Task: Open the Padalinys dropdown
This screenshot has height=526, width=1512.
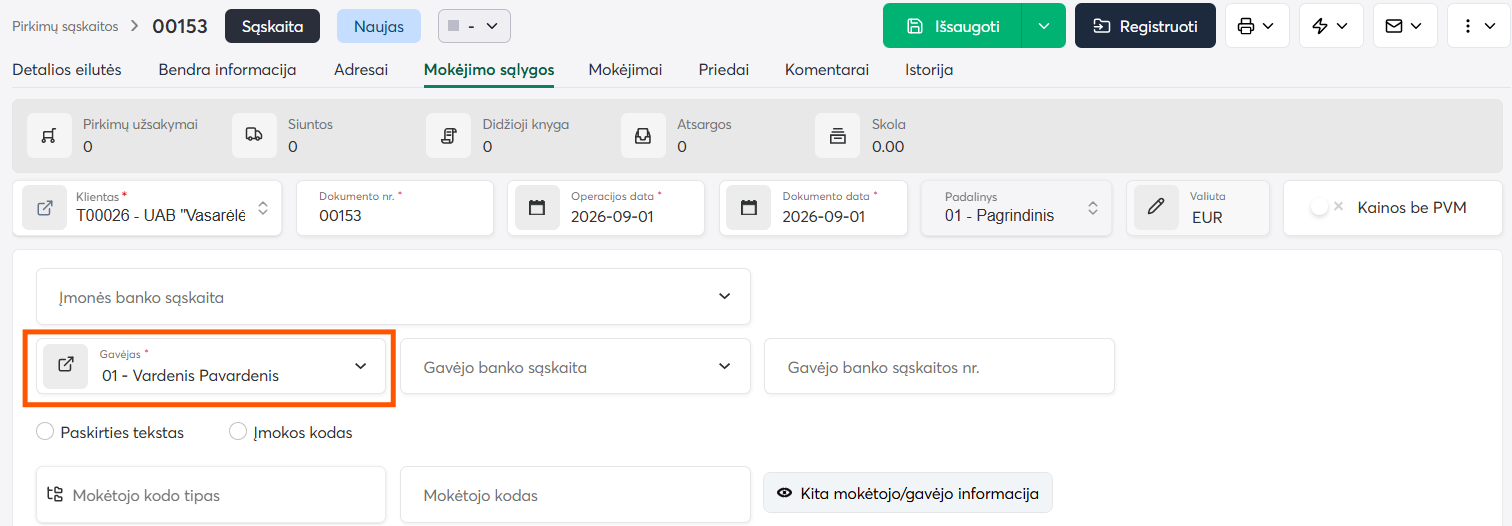Action: click(1093, 208)
